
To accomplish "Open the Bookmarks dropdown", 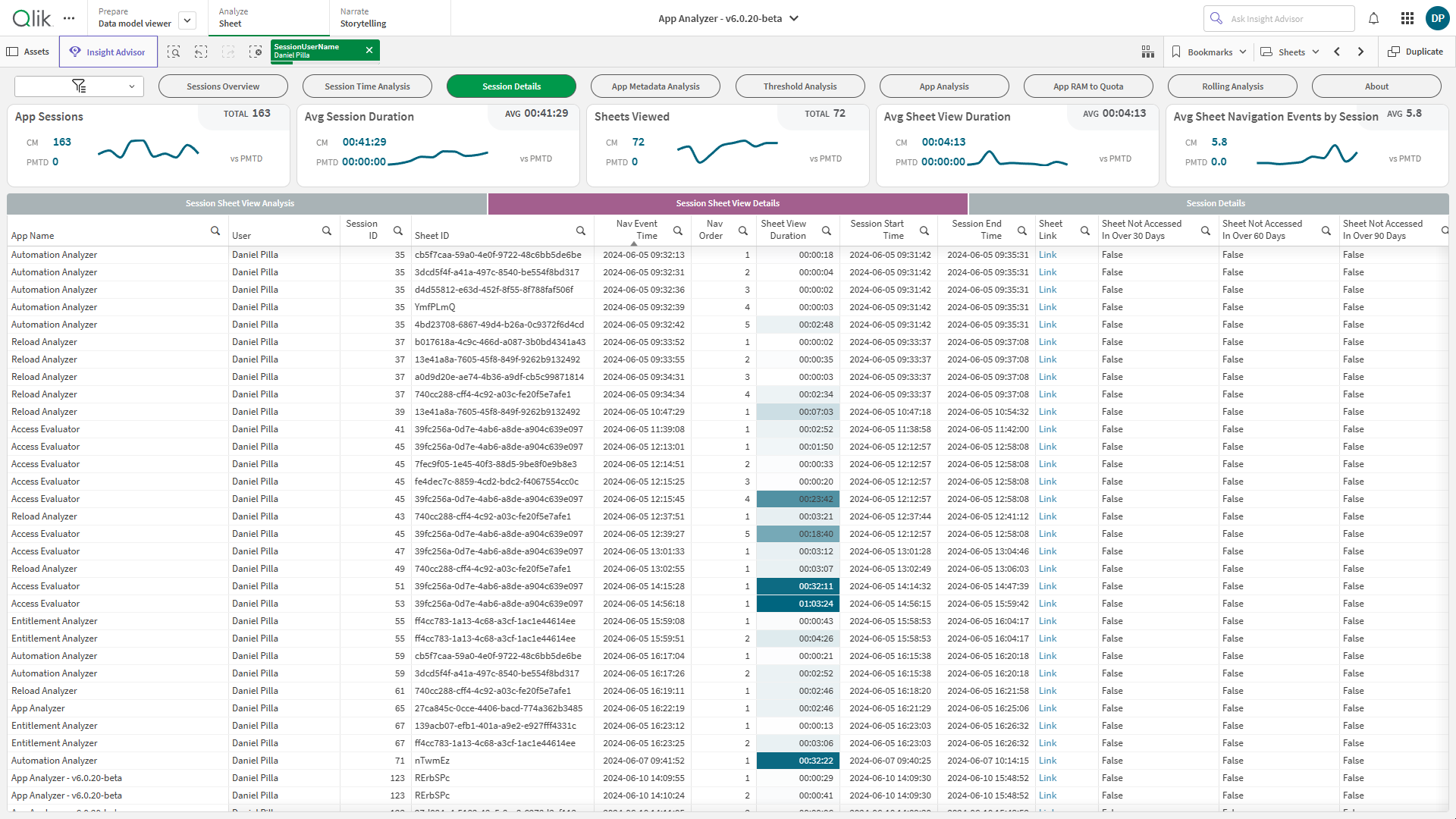I will (x=1209, y=52).
